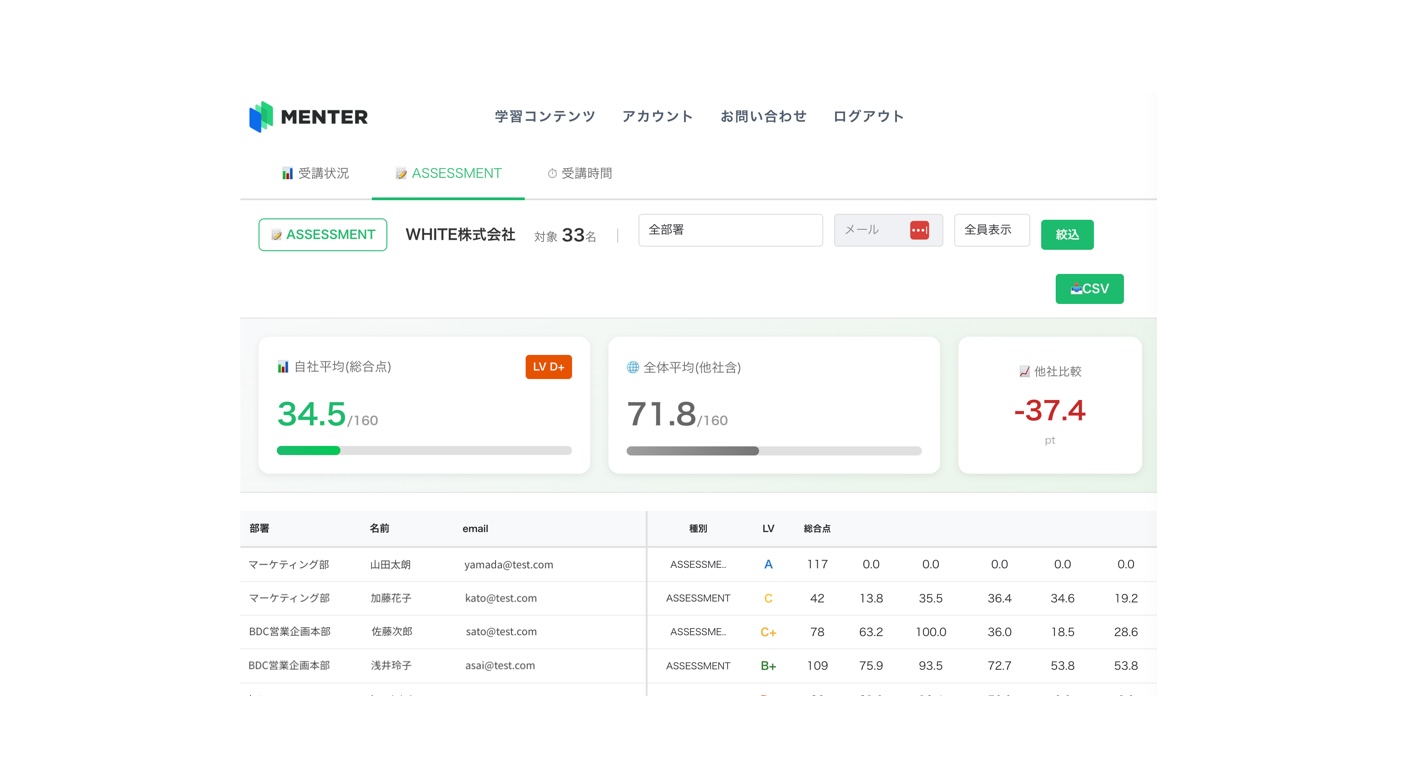Click the 71.8 overall average score
1408x768 pixels.
(661, 414)
